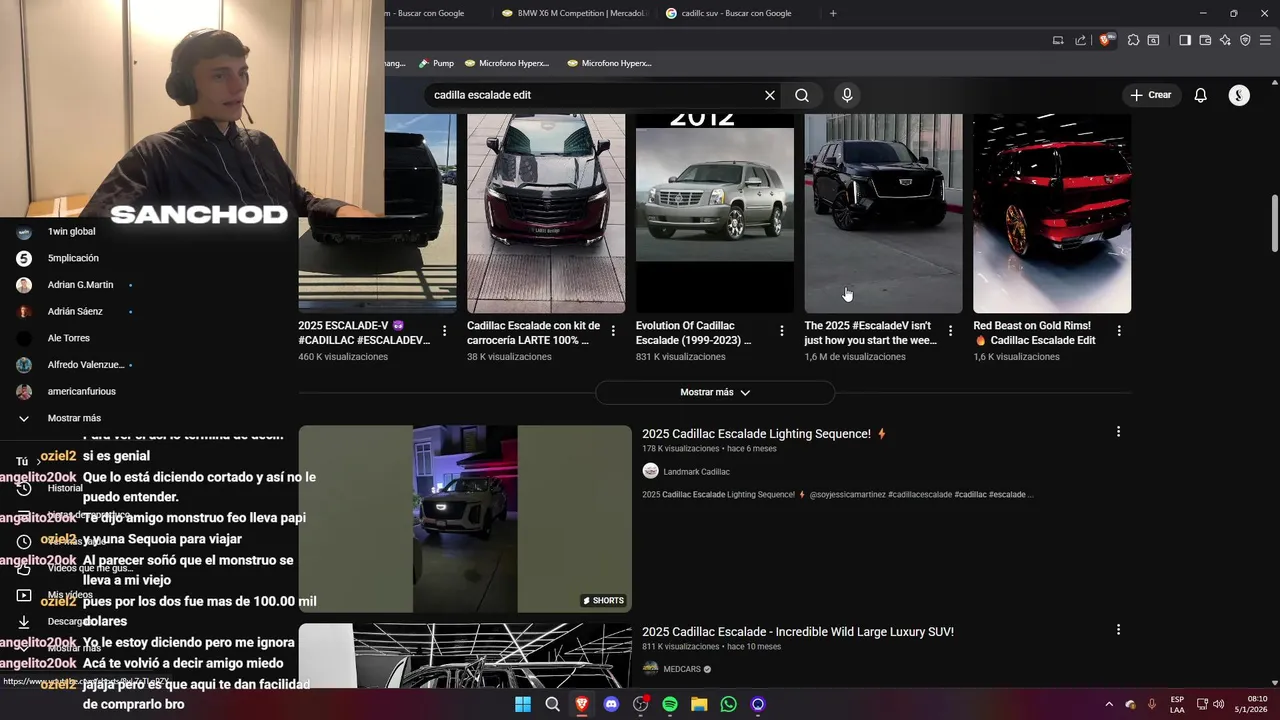Play the Lighting Sequence video thumbnail
The height and width of the screenshot is (720, 1280).
465,518
